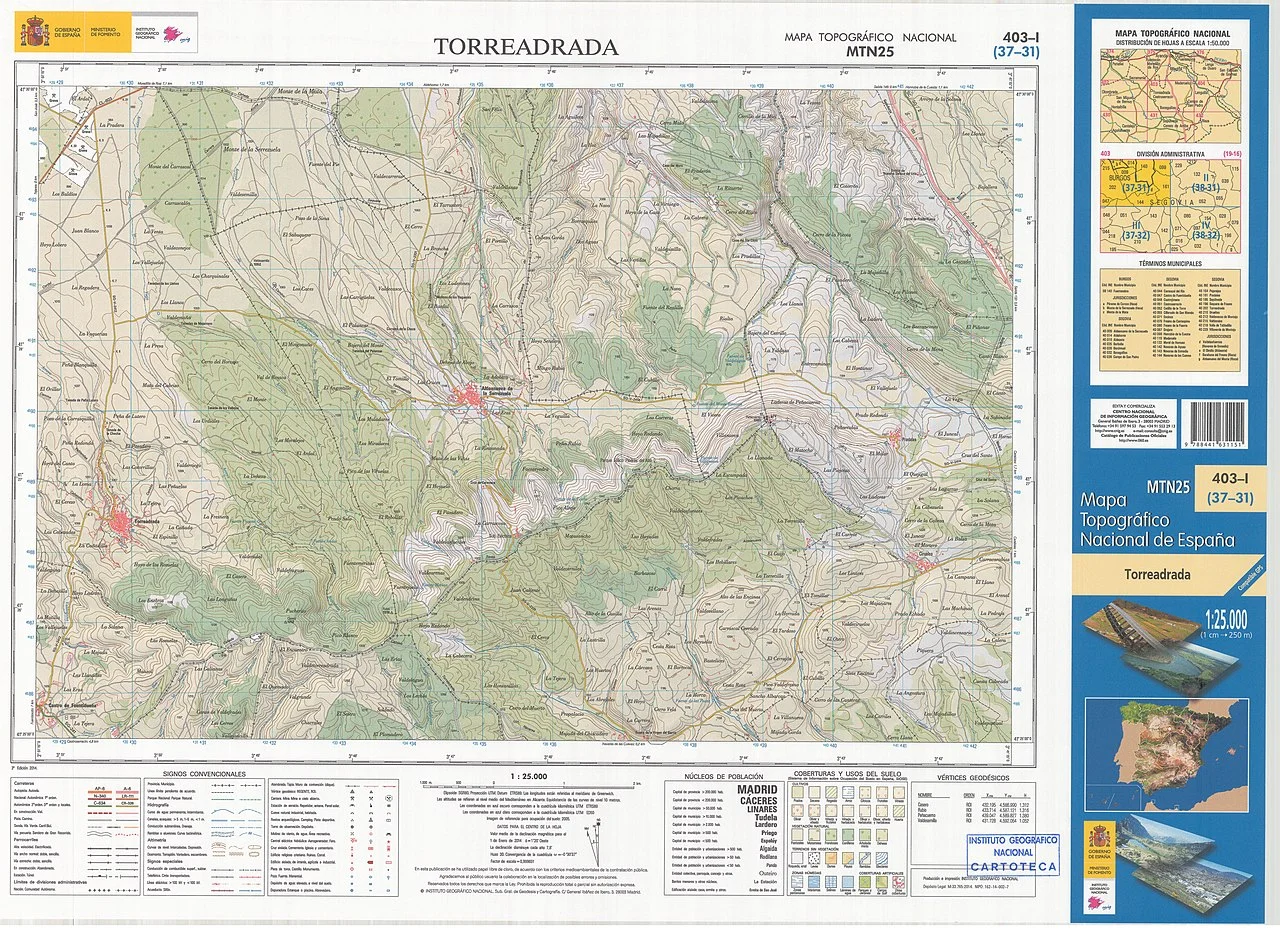1280x932 pixels.
Task: Click sheet 403 in the 1:50.000 distribution map
Action: point(1154,84)
